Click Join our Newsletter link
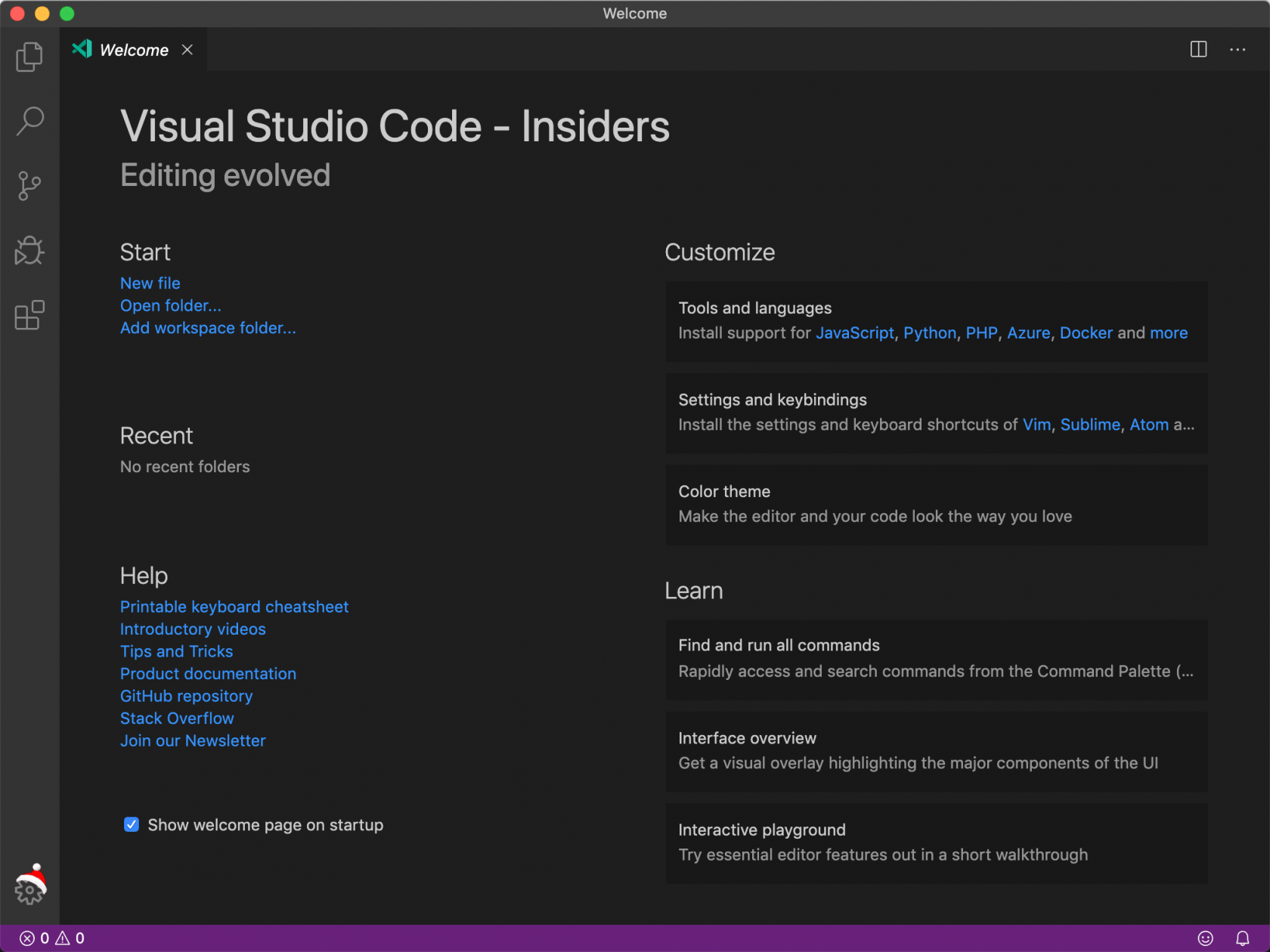 click(x=193, y=740)
